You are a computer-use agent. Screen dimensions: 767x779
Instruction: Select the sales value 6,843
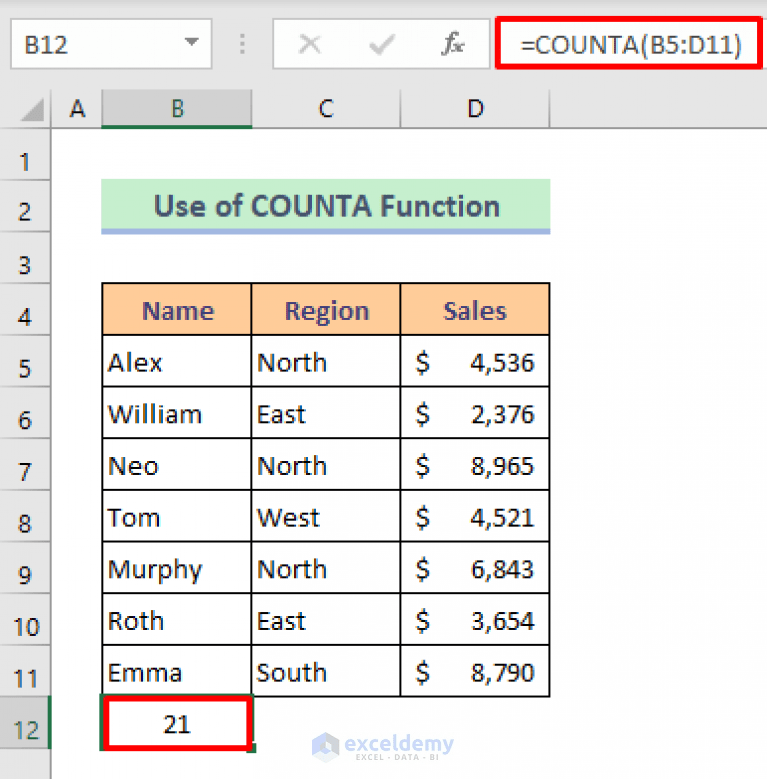click(475, 568)
